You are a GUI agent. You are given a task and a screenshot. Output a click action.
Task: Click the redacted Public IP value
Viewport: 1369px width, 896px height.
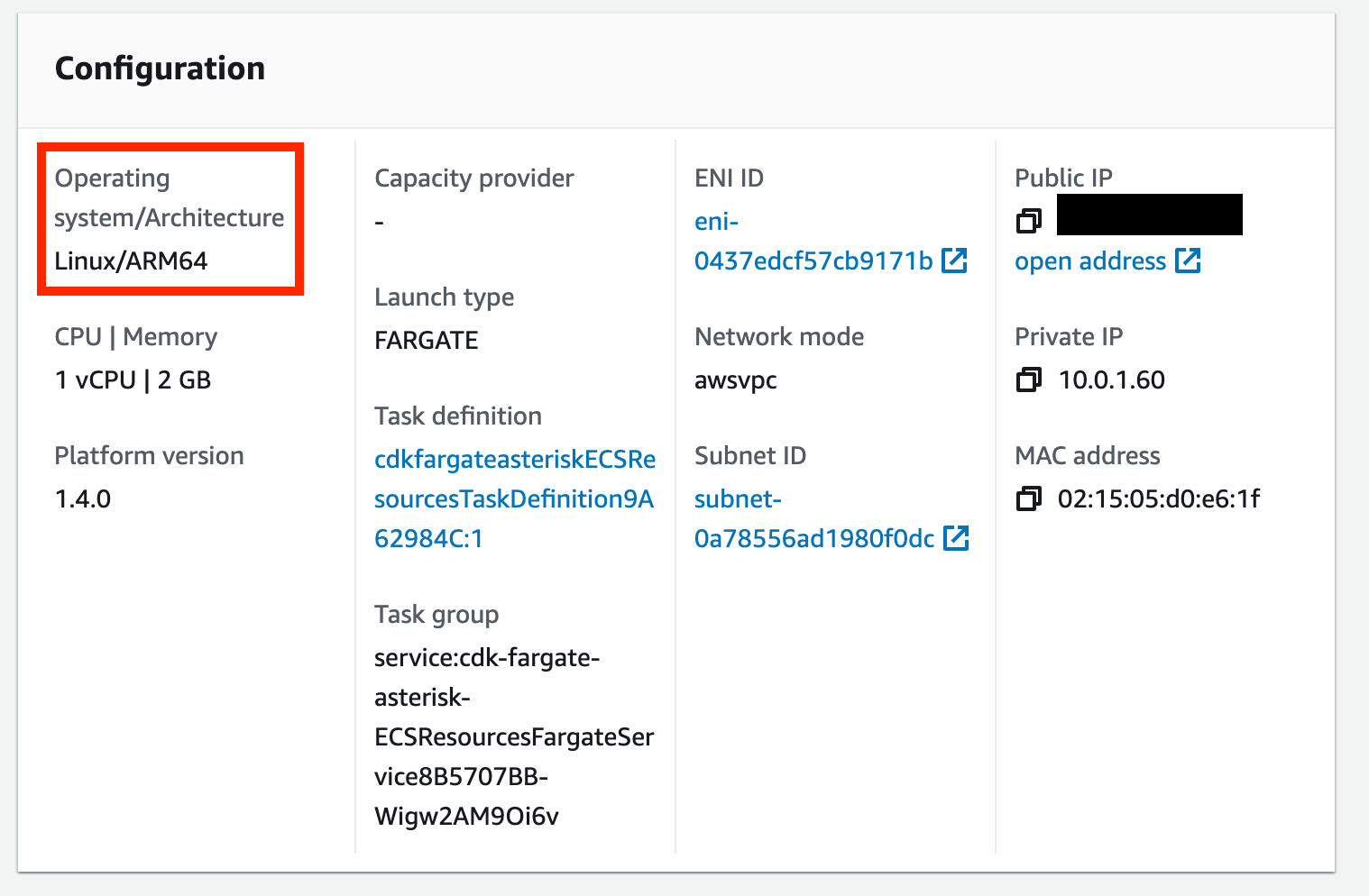1149,215
